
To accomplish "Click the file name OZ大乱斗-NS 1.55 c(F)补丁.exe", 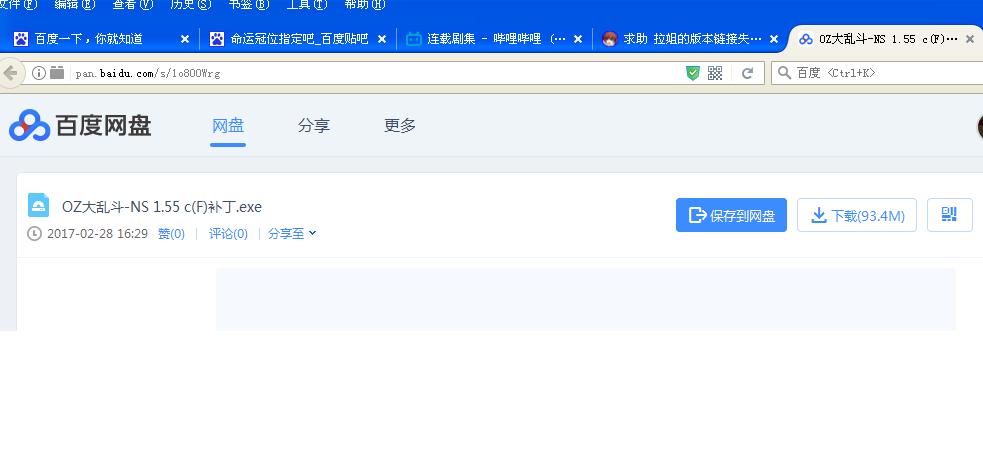I will [x=162, y=207].
